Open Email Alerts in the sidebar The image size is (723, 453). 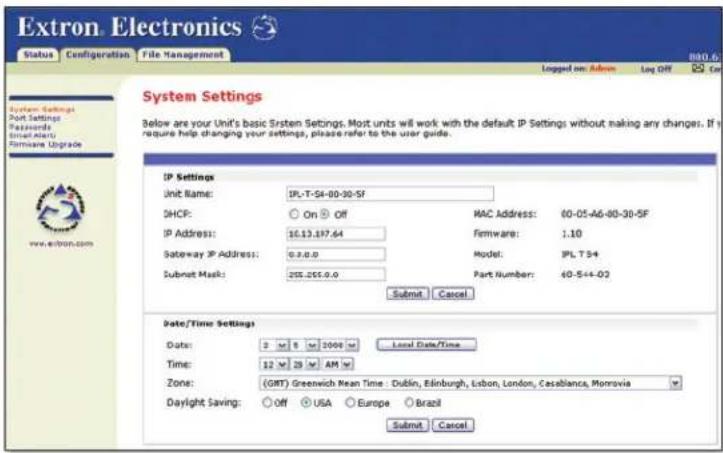point(32,136)
